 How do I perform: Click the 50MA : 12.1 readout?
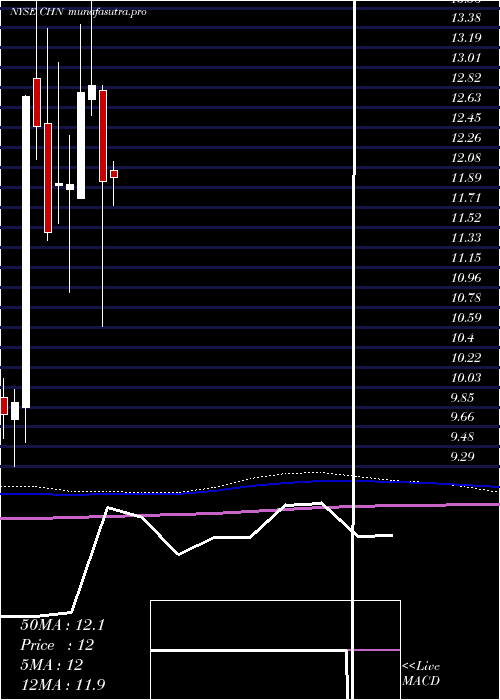tap(62, 625)
